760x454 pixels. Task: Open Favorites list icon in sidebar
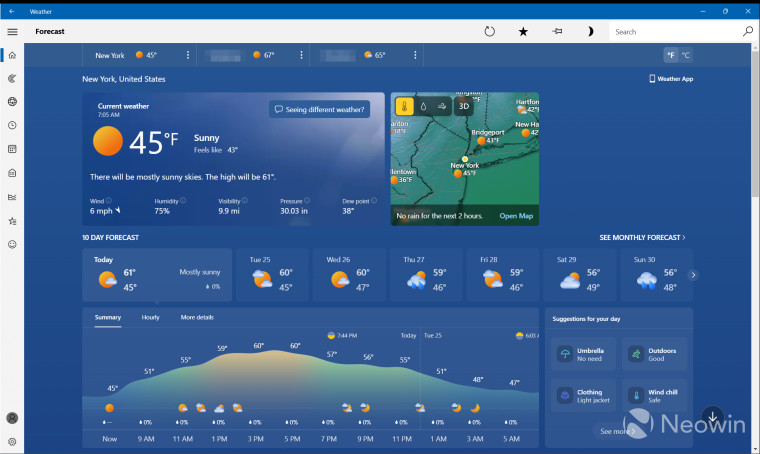pyautogui.click(x=12, y=221)
